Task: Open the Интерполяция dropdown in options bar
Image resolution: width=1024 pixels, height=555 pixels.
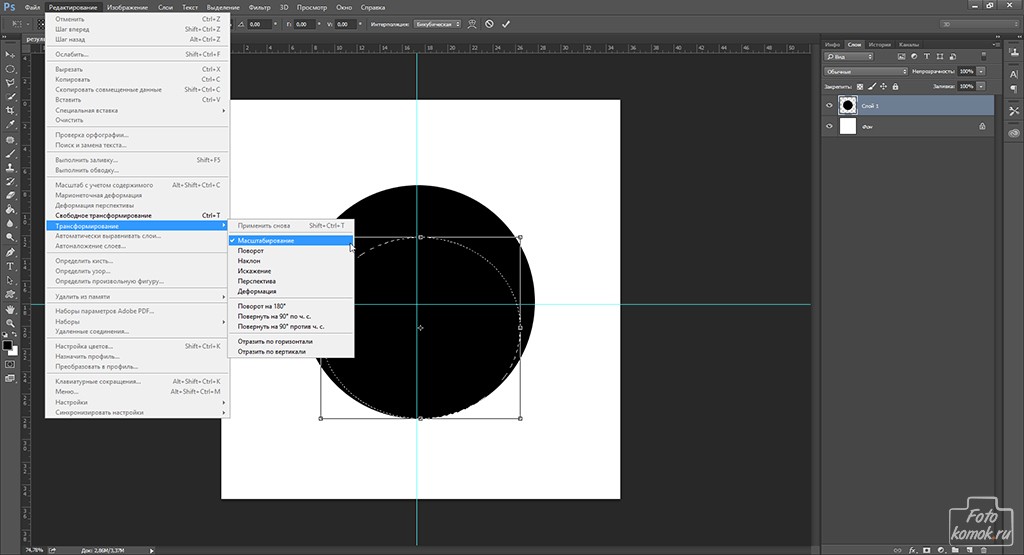Action: point(437,24)
